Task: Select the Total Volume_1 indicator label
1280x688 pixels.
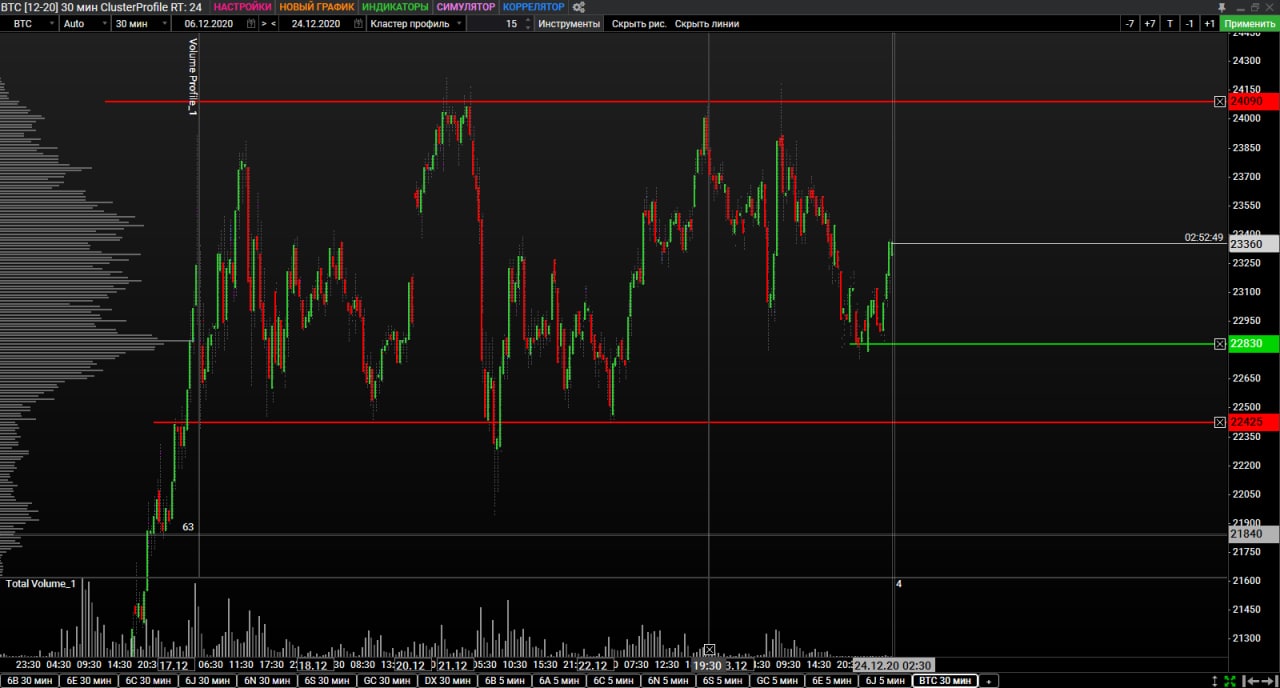Action: pyautogui.click(x=41, y=583)
